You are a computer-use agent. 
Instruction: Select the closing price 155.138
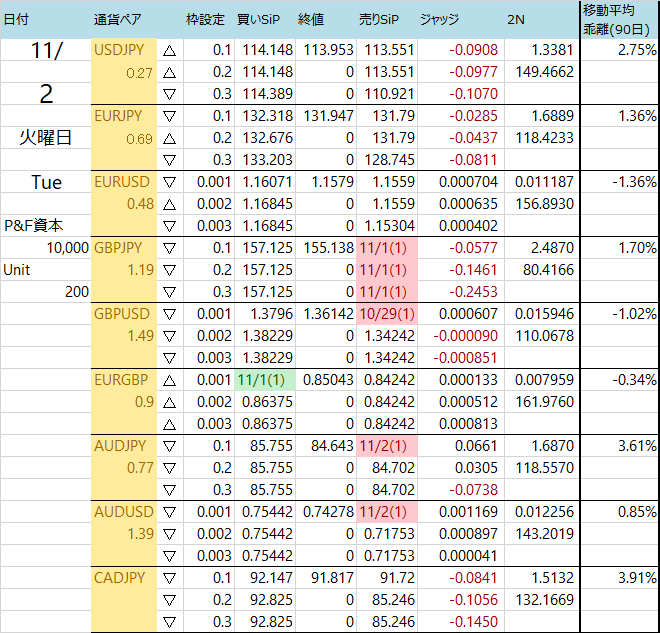[328, 248]
